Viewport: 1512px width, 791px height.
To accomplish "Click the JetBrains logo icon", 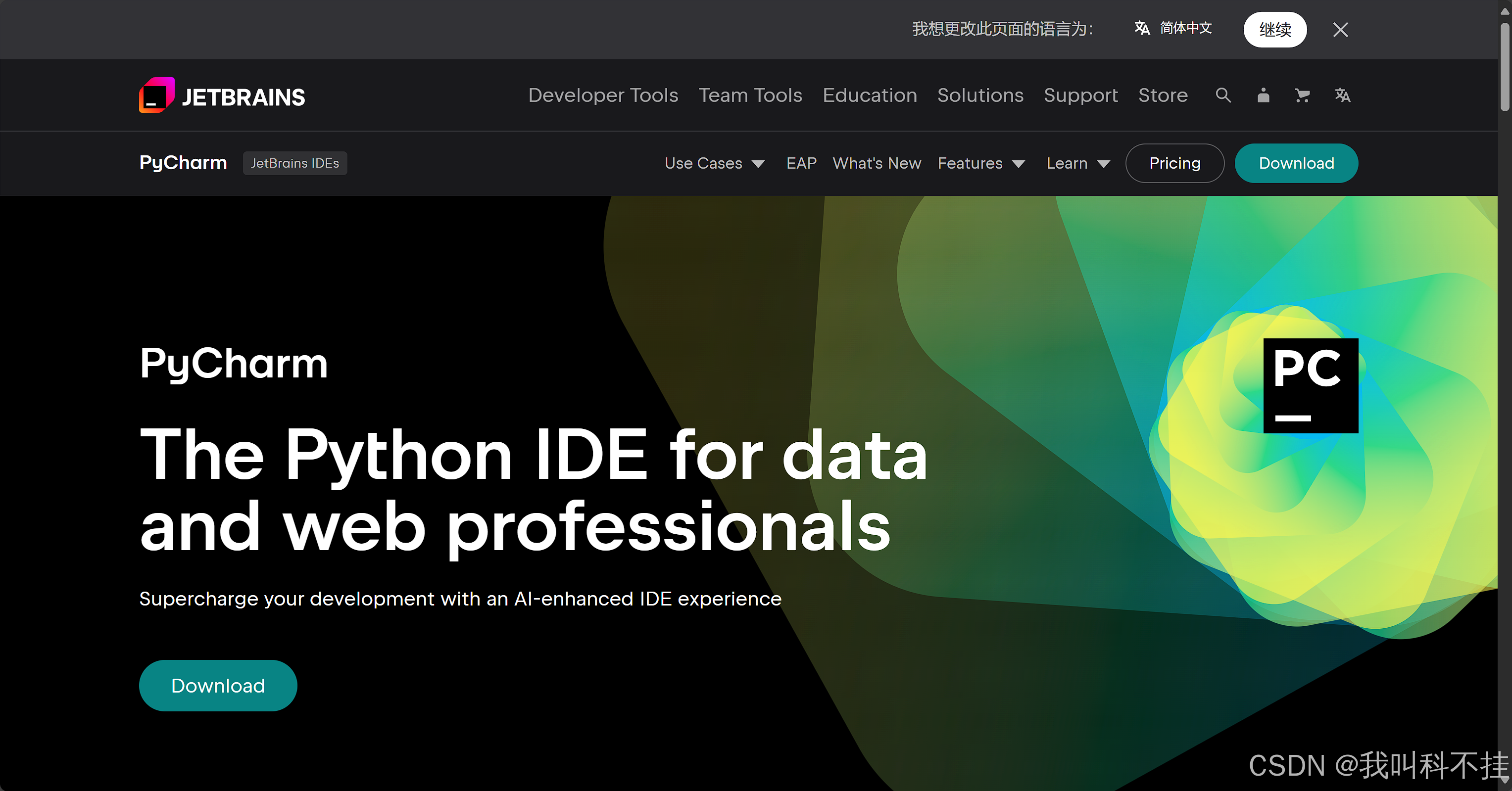I will click(157, 95).
